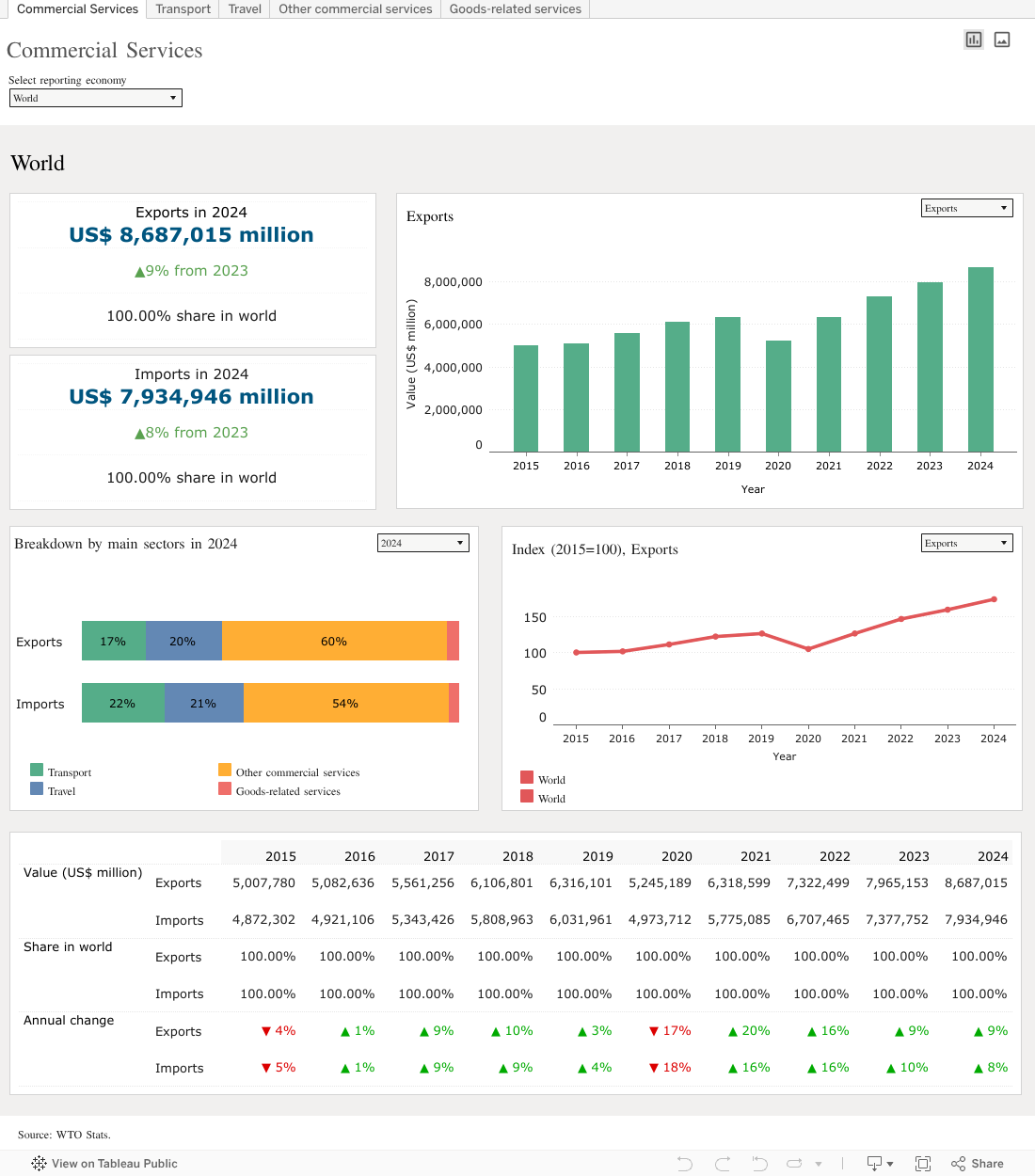Click the 2024 bar in Exports chart

coord(980,359)
